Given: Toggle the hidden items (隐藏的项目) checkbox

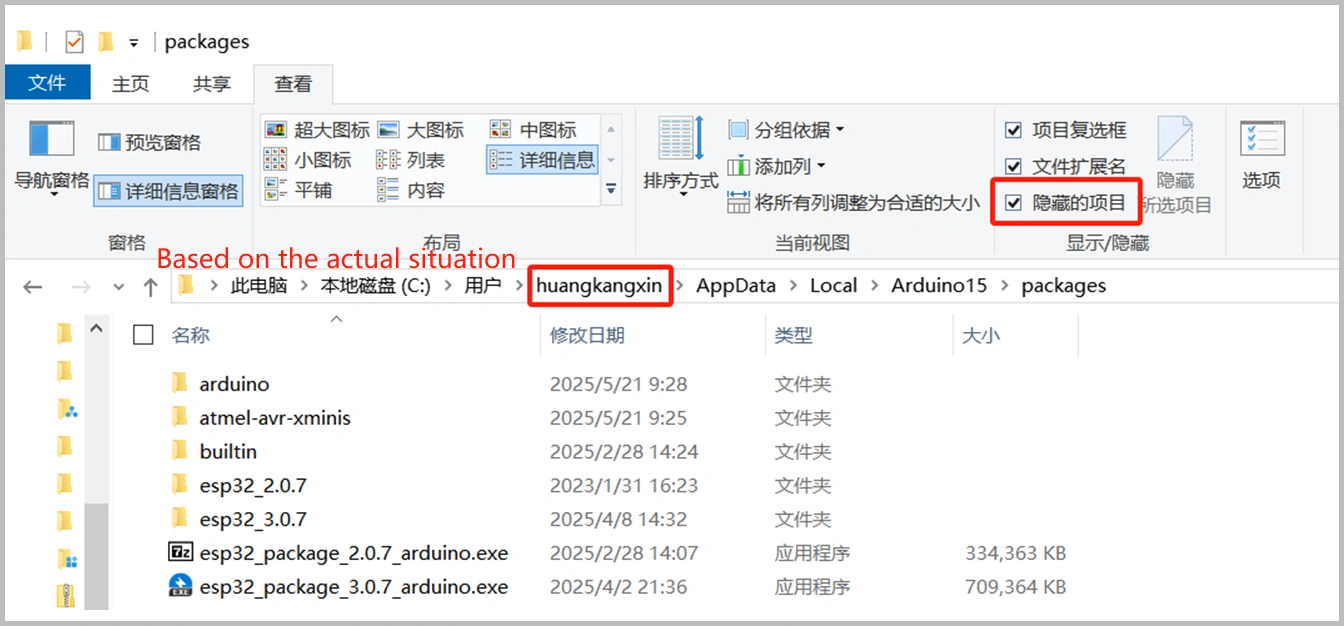Looking at the screenshot, I should (1014, 204).
